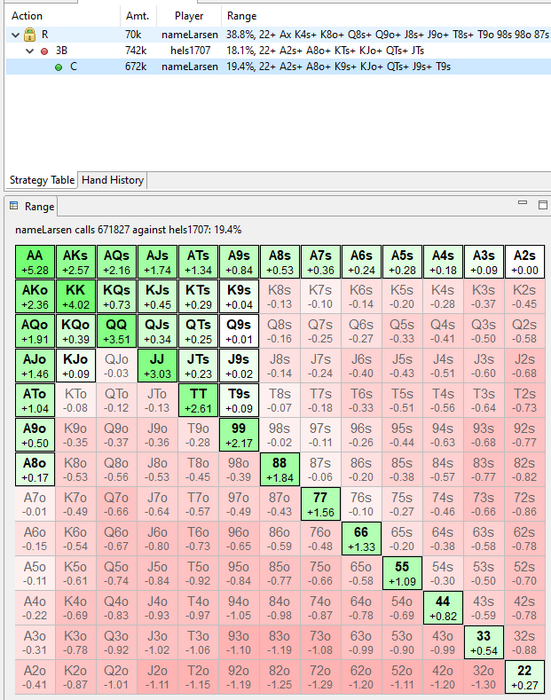551x700 pixels.
Task: Select the 3B row by hels1707
Action: pos(279,50)
